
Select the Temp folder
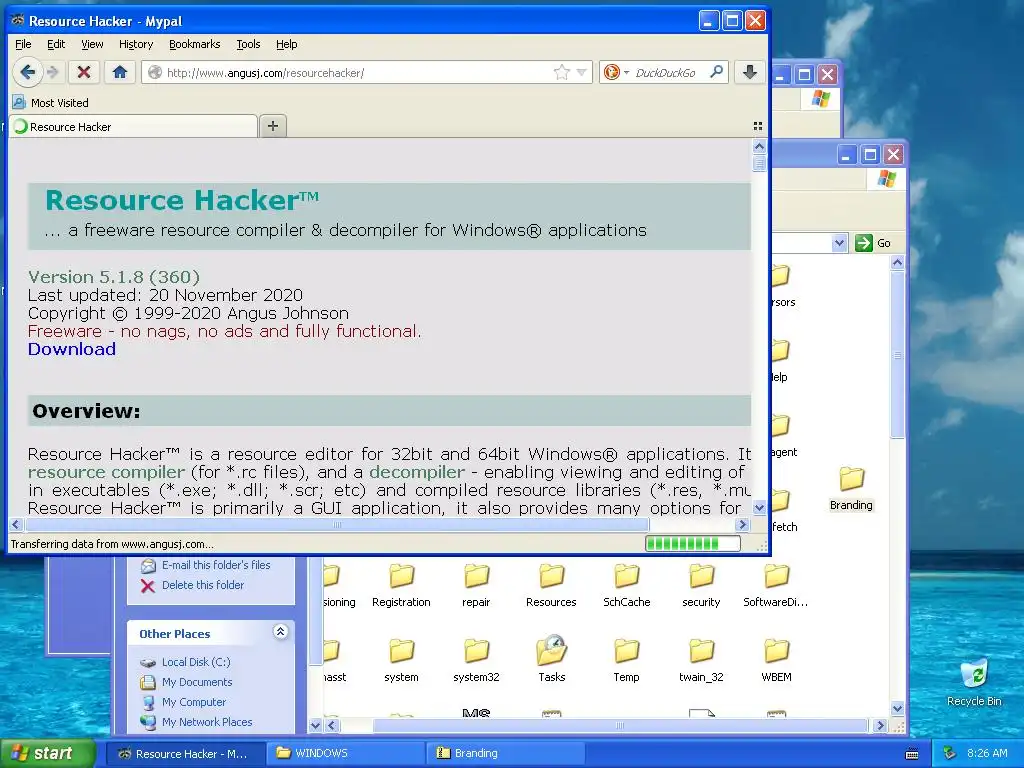pyautogui.click(x=626, y=661)
